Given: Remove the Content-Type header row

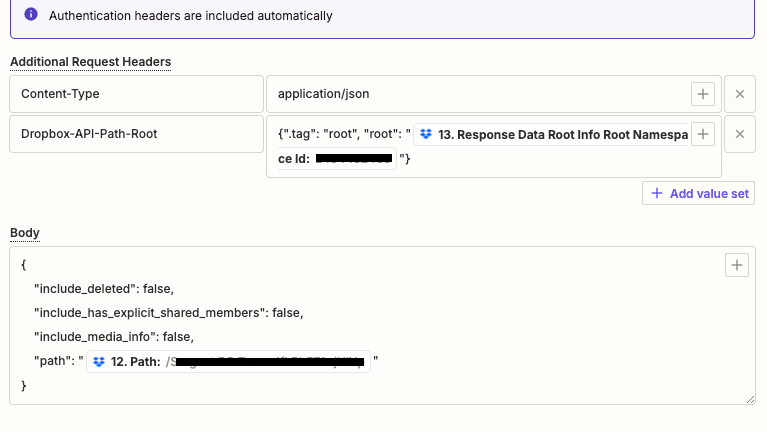Looking at the screenshot, I should (x=739, y=94).
